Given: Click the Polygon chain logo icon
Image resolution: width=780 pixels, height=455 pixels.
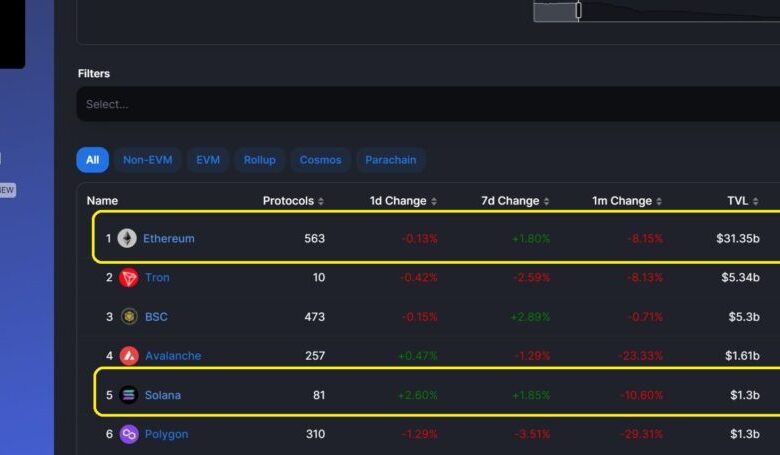Looking at the screenshot, I should pyautogui.click(x=128, y=434).
